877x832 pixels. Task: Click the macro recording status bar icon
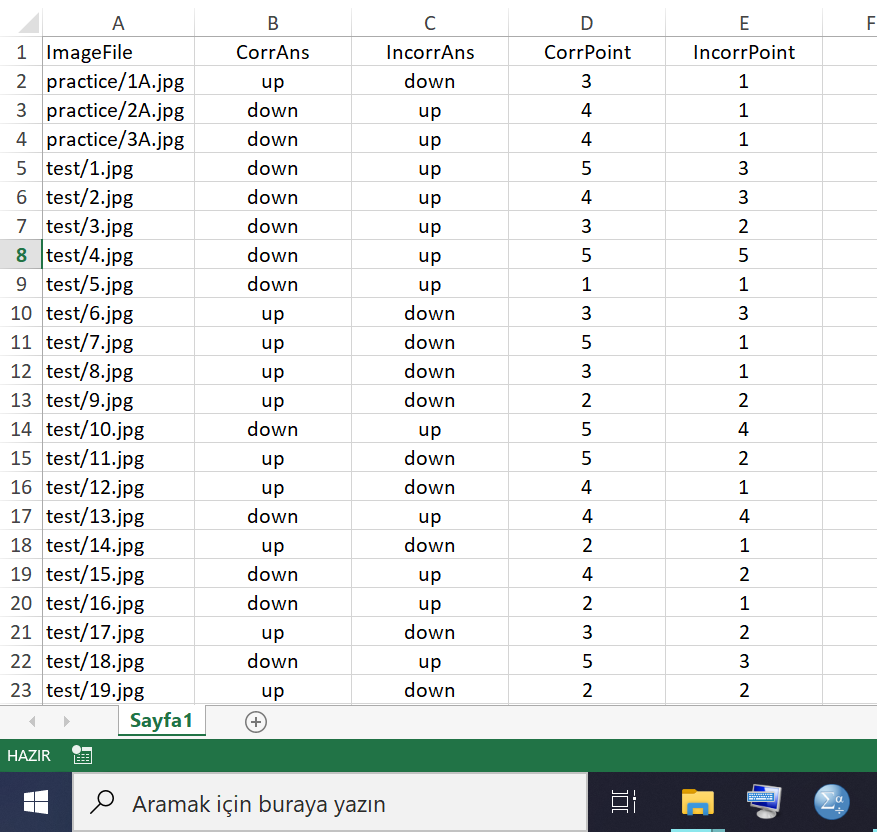coord(82,755)
